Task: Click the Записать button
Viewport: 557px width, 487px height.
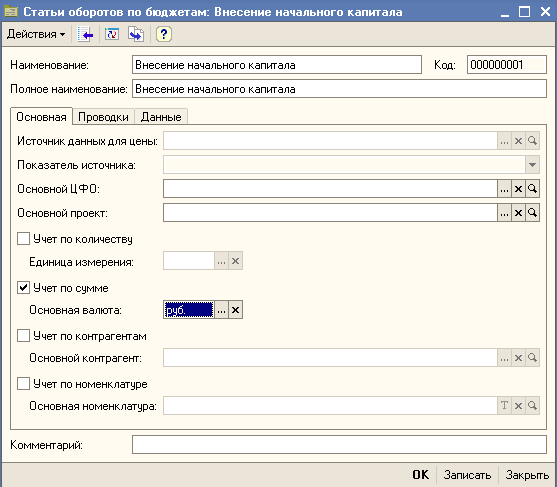Action: point(467,475)
